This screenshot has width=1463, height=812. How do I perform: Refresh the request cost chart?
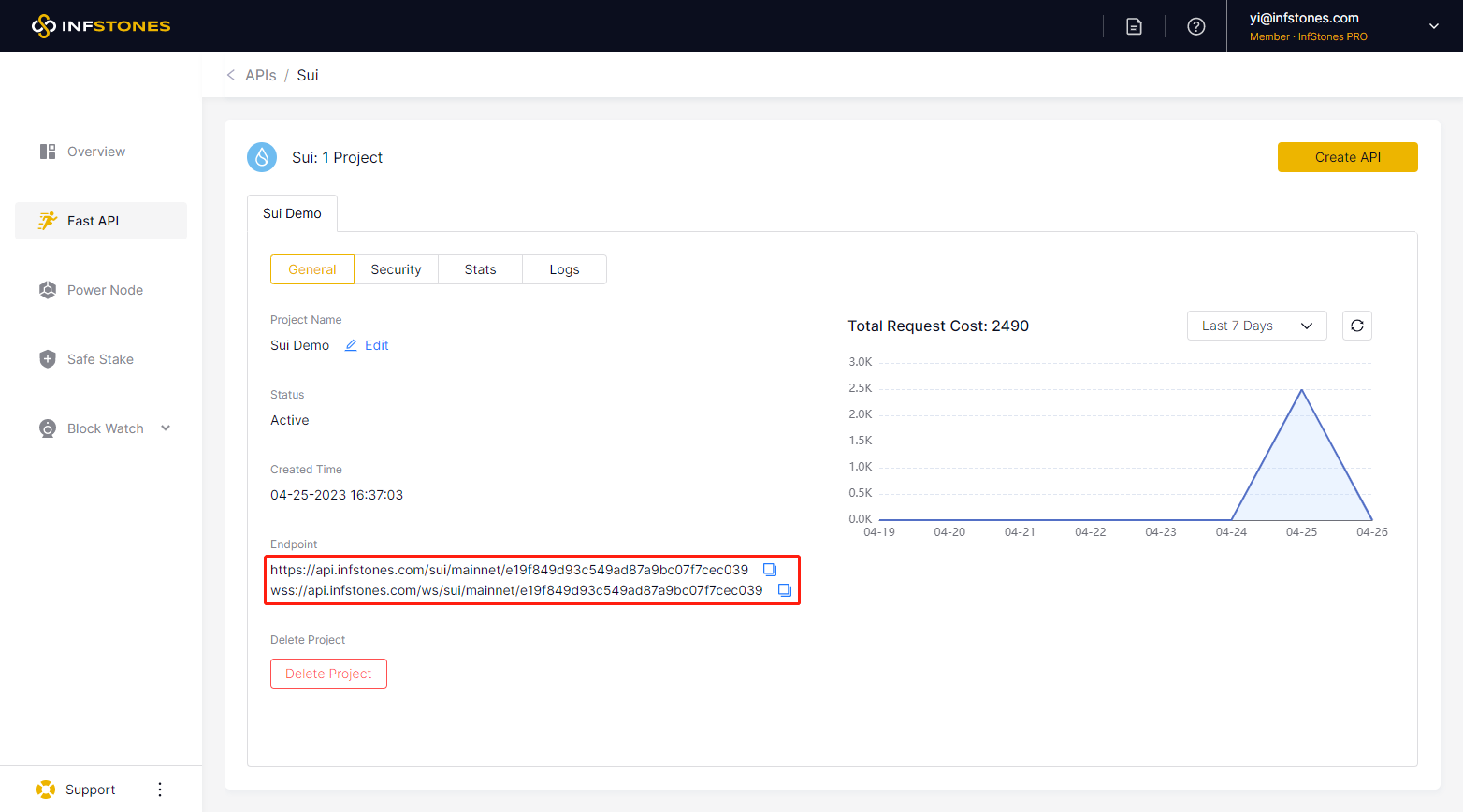[1357, 326]
